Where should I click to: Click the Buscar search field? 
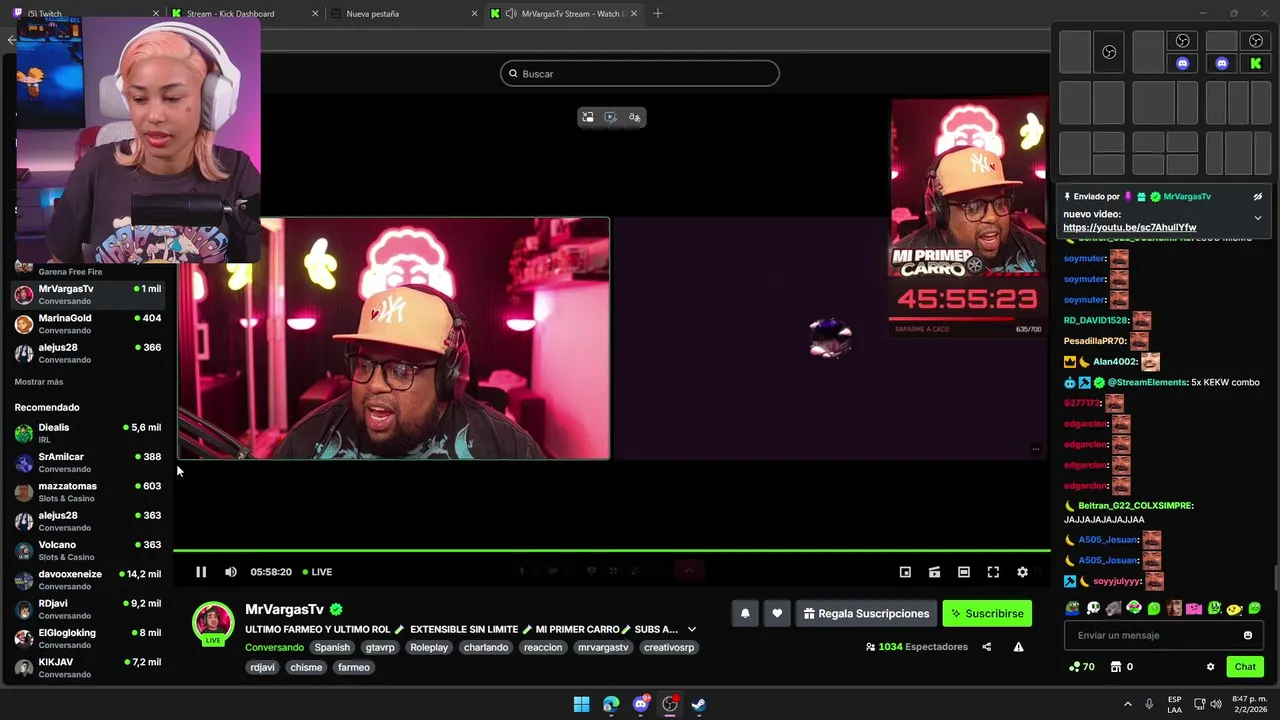[640, 74]
